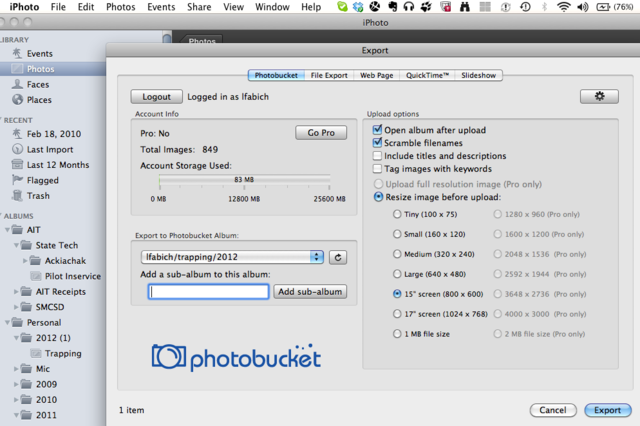Open the lfabich/trapping/2012 album dropdown
The height and width of the screenshot is (426, 640).
(233, 257)
